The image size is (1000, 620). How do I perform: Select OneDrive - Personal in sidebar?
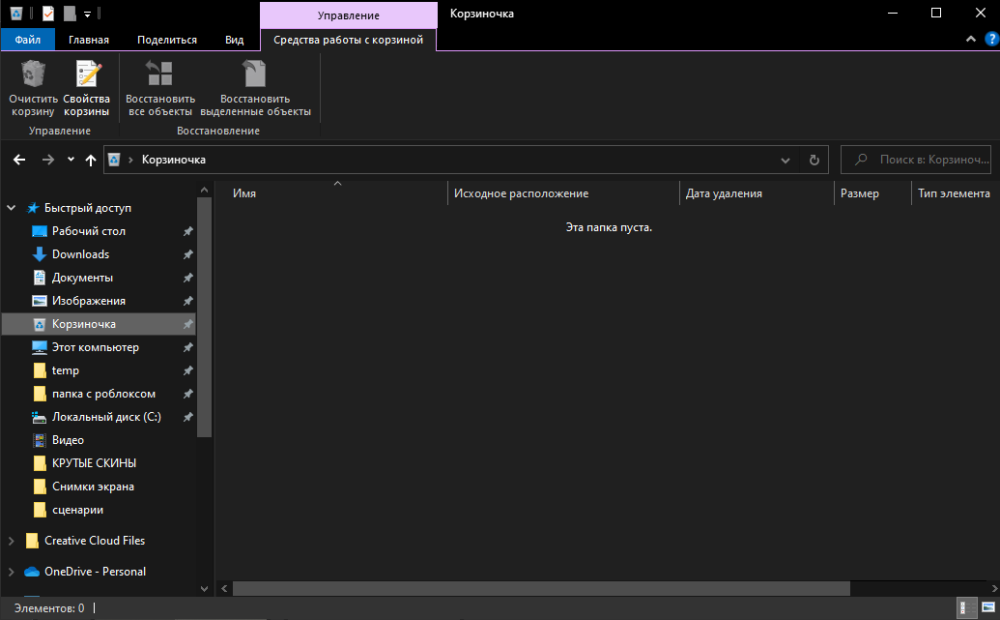(95, 572)
